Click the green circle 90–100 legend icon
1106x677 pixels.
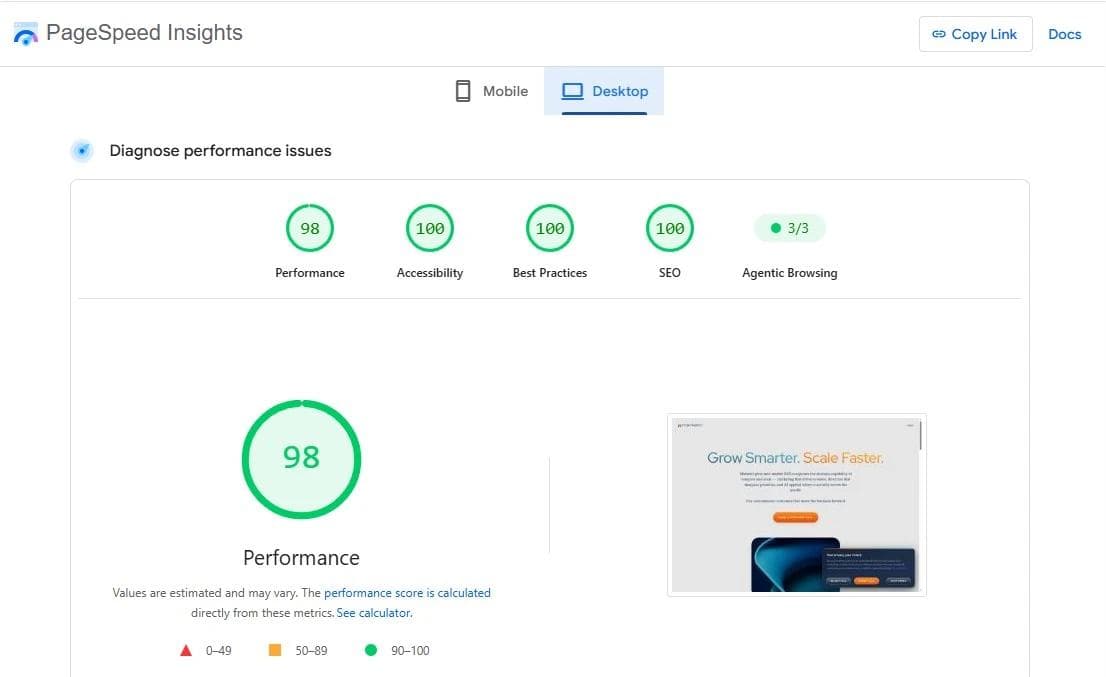(x=370, y=650)
